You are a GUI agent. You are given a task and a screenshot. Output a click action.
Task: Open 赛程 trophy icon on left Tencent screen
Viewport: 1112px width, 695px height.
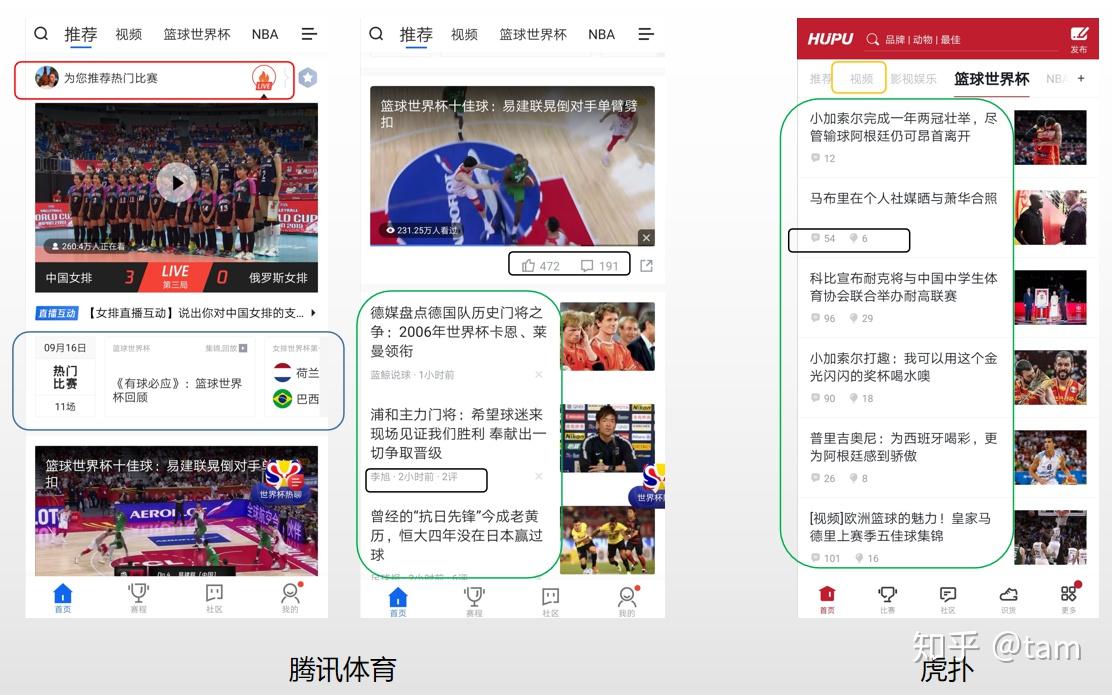tap(138, 598)
